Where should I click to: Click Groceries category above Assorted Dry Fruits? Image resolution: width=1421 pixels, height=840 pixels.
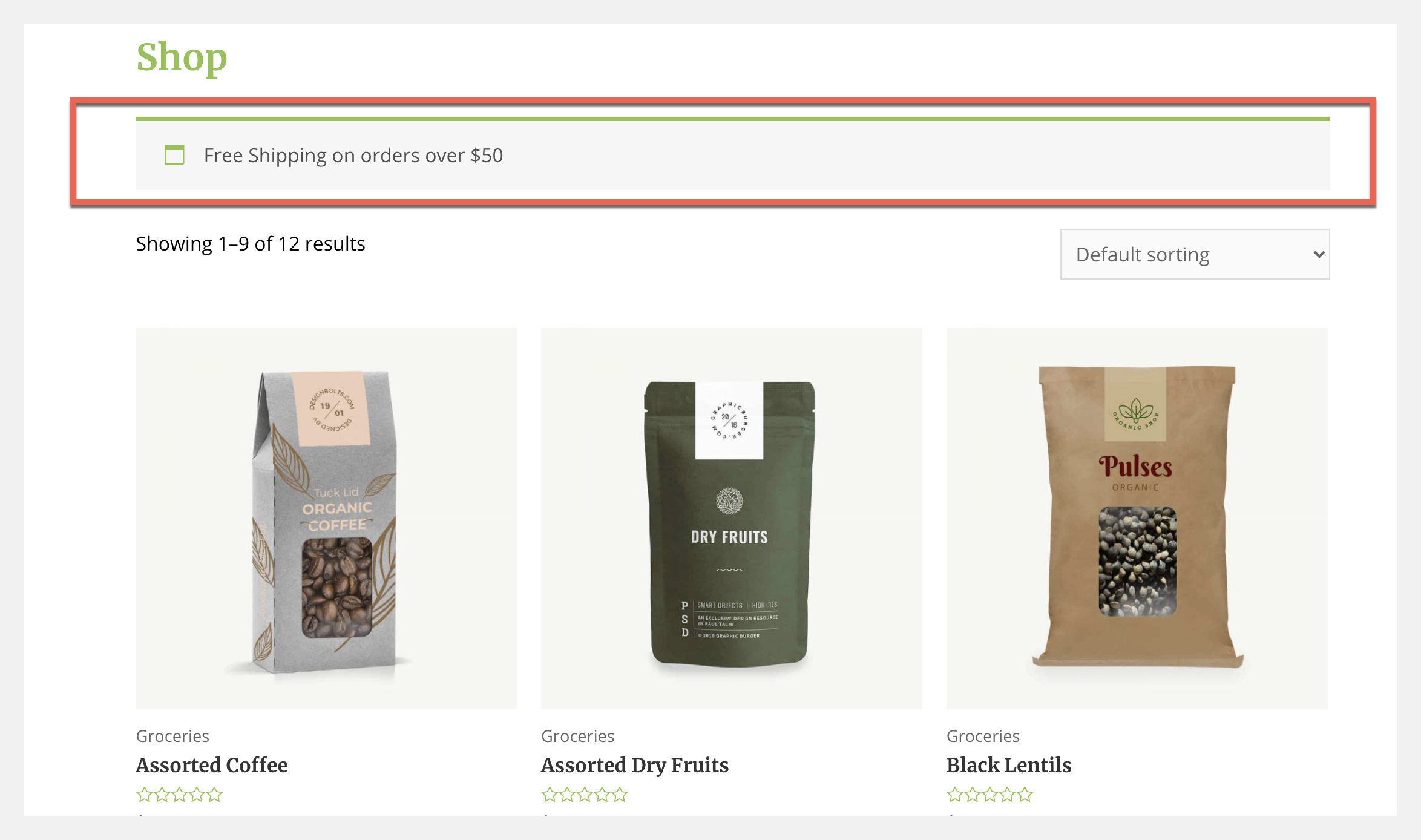[x=577, y=736]
